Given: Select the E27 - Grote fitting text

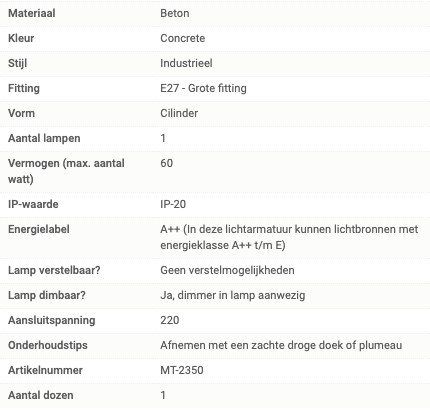Looking at the screenshot, I should click(x=203, y=88).
